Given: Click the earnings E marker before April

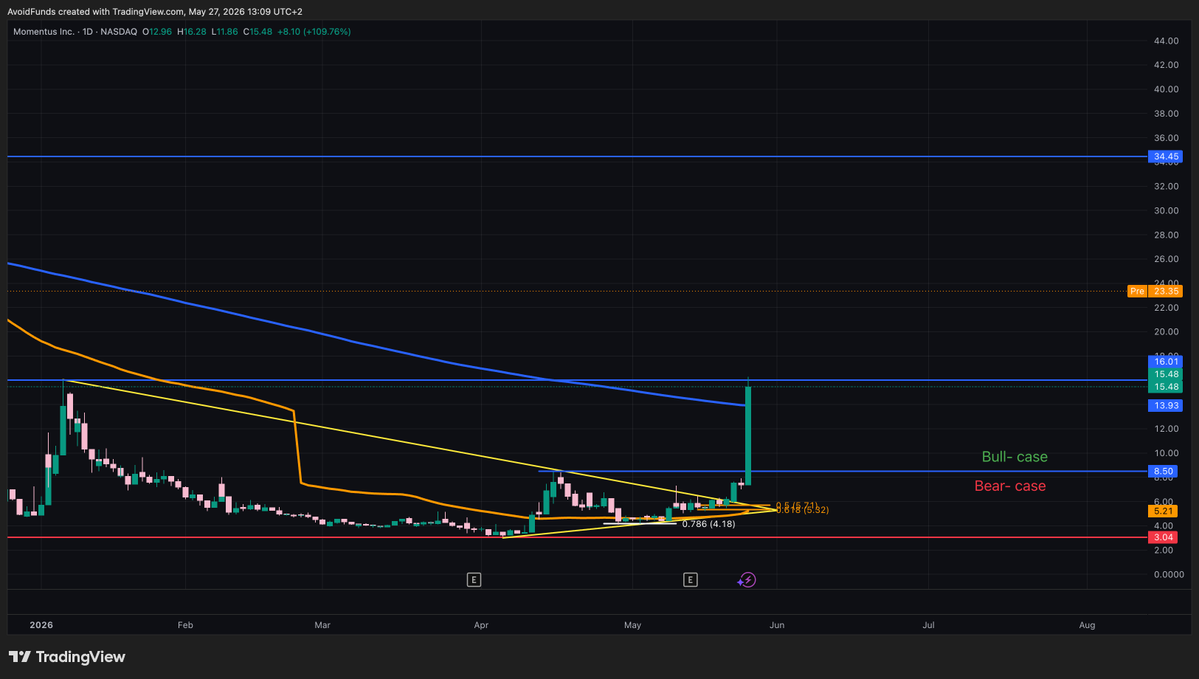Looking at the screenshot, I should [473, 580].
